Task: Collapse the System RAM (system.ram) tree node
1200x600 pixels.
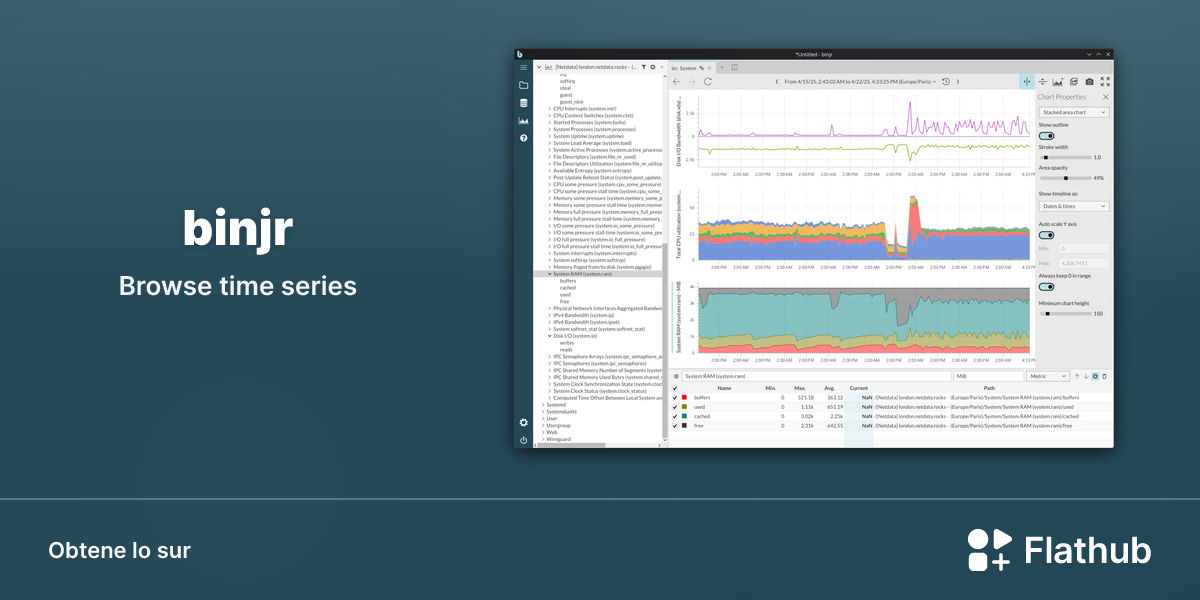Action: [x=550, y=274]
